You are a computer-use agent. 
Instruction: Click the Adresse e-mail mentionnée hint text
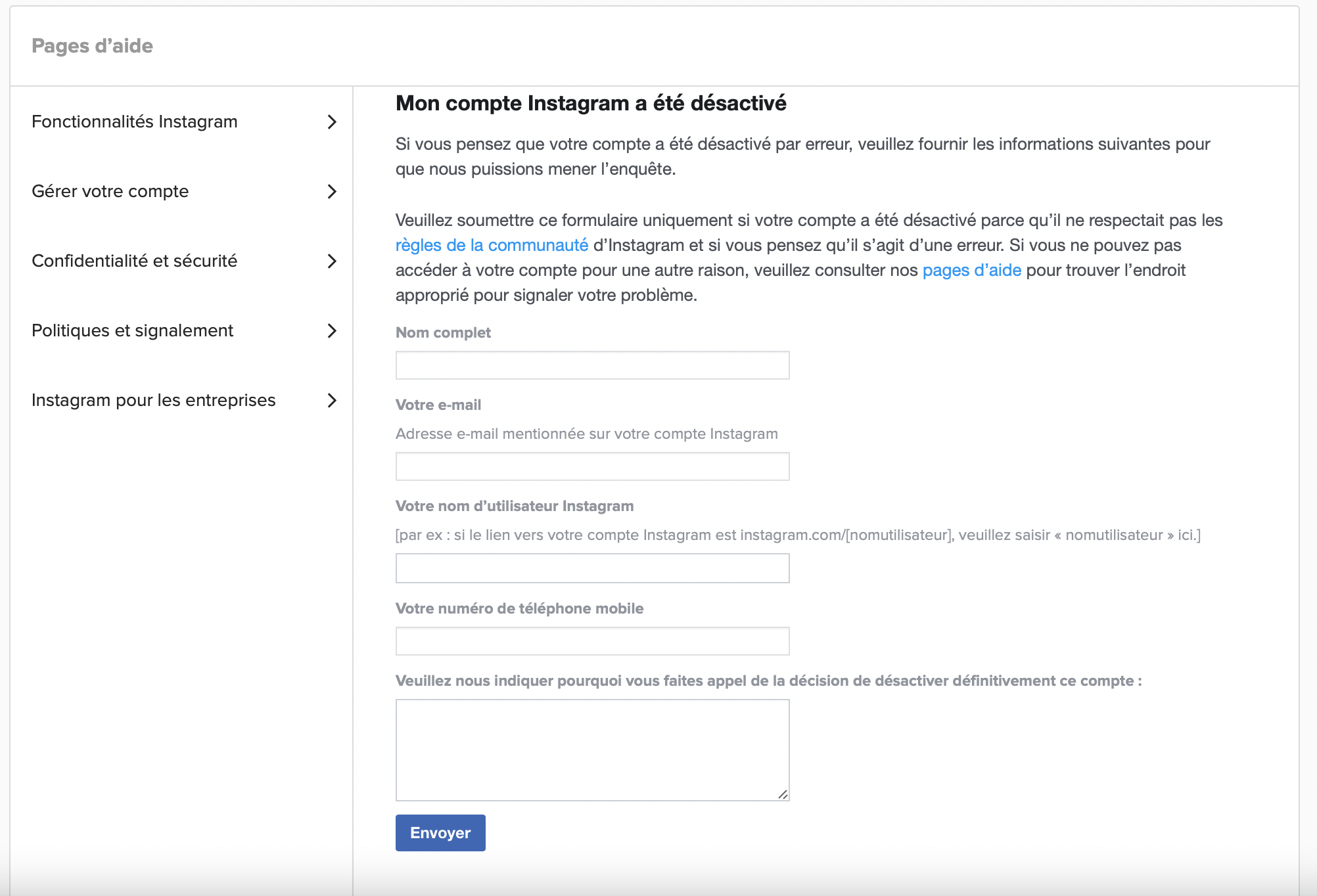587,434
